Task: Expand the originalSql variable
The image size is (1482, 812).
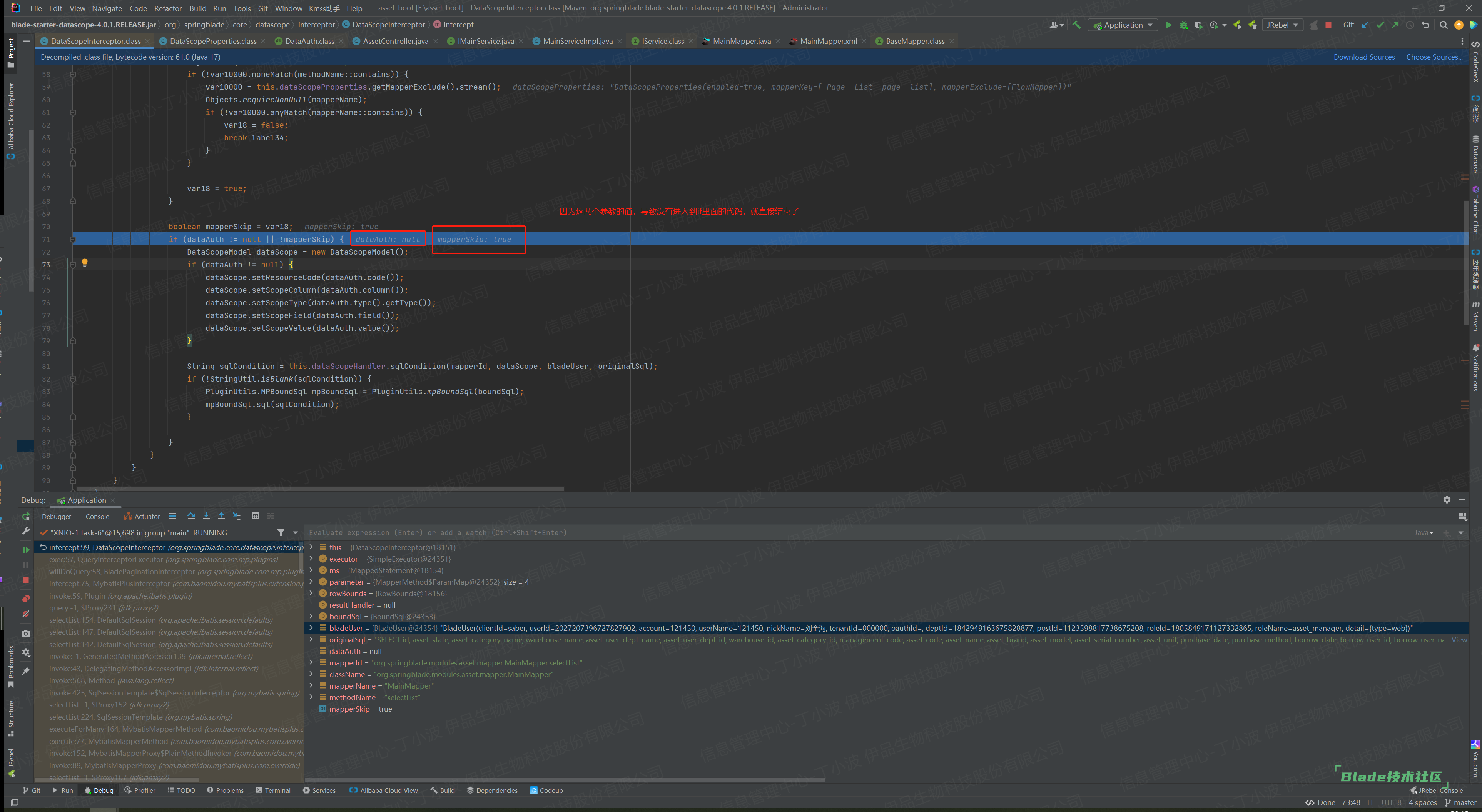Action: tap(311, 639)
